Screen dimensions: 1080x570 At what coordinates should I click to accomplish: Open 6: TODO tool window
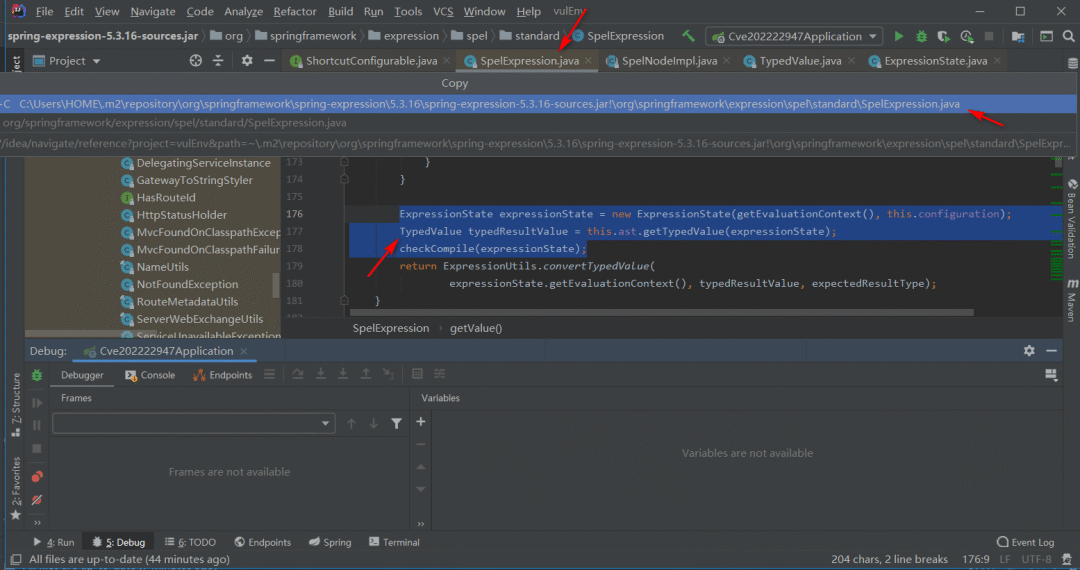[x=190, y=542]
